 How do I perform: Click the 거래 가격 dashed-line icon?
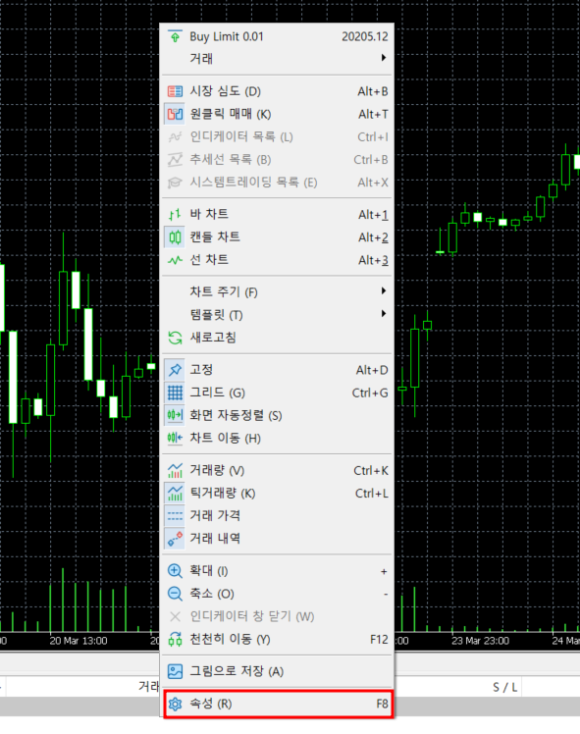[175, 516]
